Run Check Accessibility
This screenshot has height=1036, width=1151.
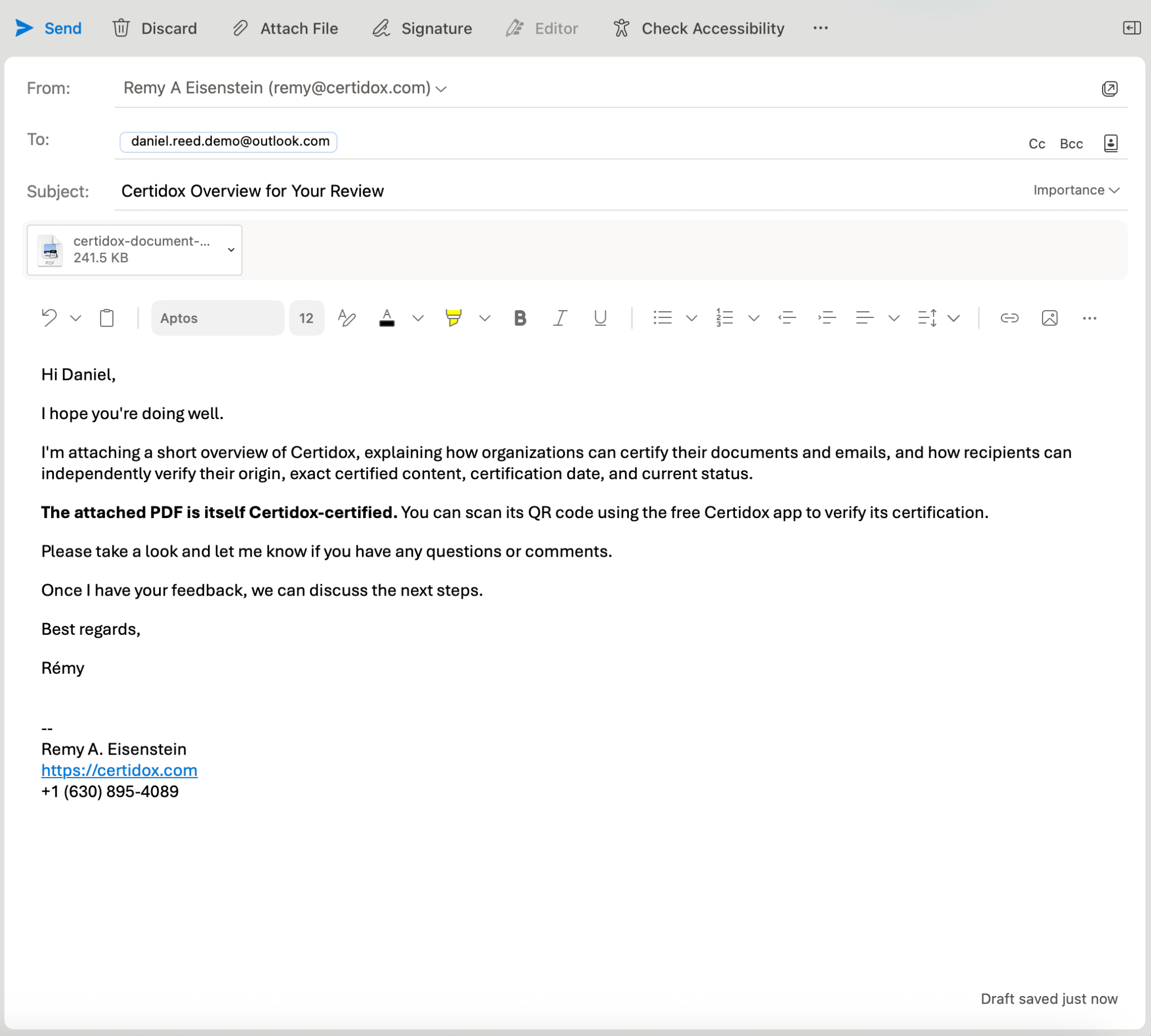click(699, 28)
